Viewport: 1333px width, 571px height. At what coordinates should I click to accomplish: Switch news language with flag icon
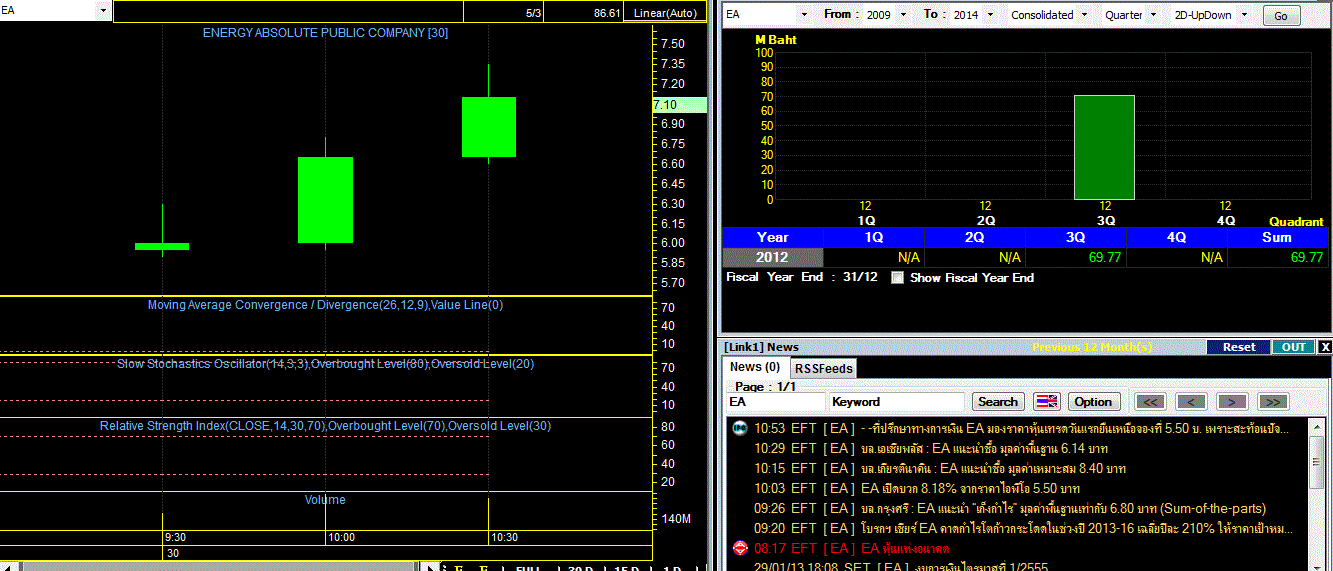pyautogui.click(x=1046, y=401)
